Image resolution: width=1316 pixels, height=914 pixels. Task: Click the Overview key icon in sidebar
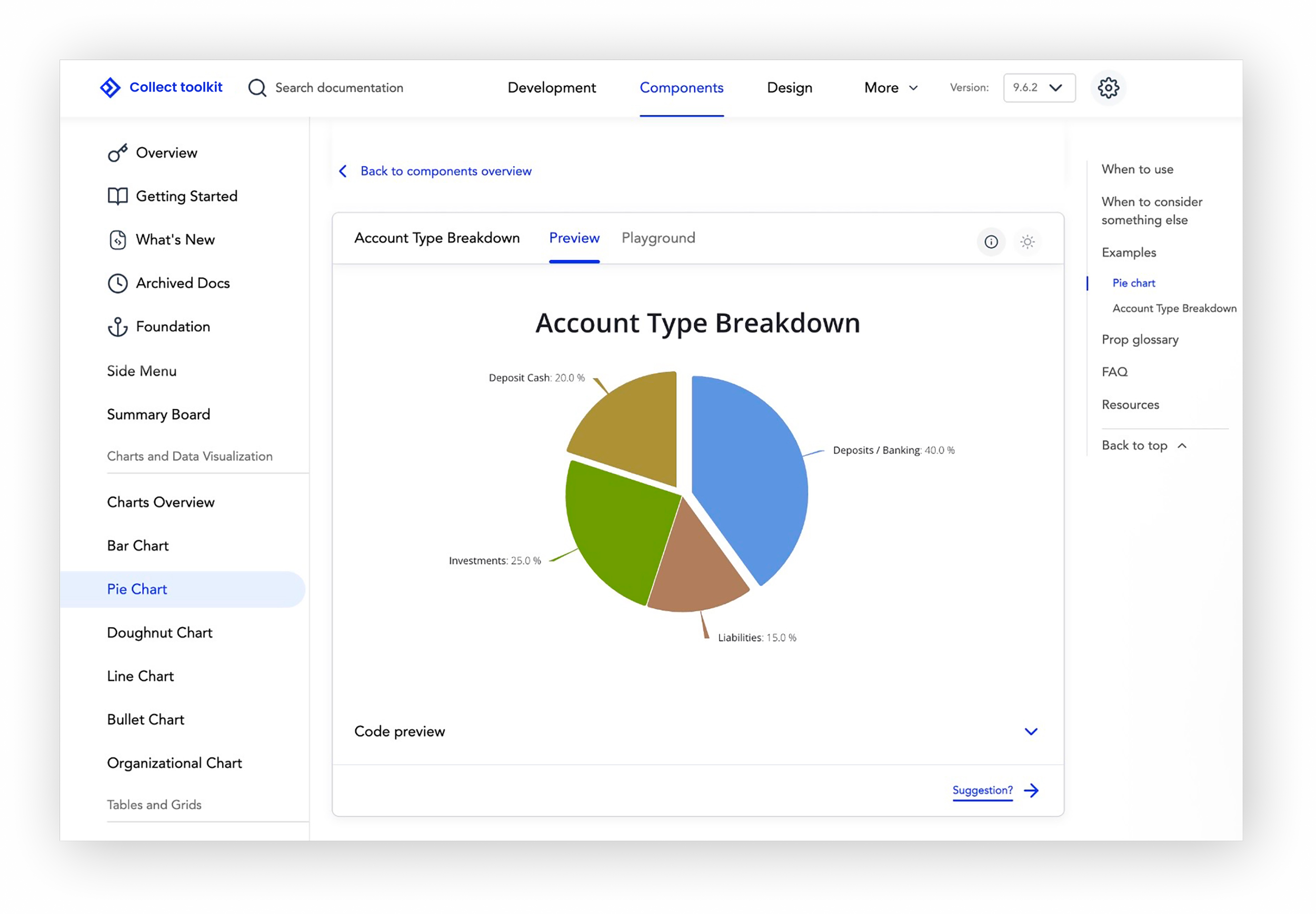(117, 153)
